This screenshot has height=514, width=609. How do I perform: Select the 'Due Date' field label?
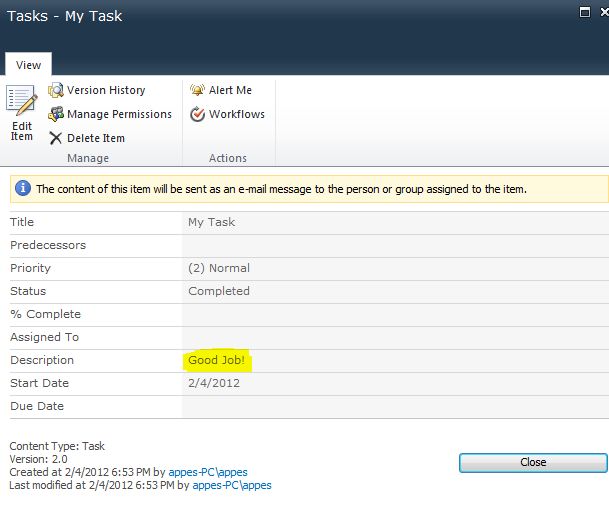point(37,406)
